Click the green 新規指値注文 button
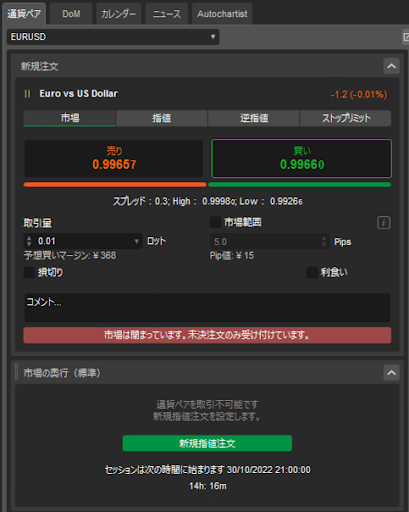 [207, 443]
